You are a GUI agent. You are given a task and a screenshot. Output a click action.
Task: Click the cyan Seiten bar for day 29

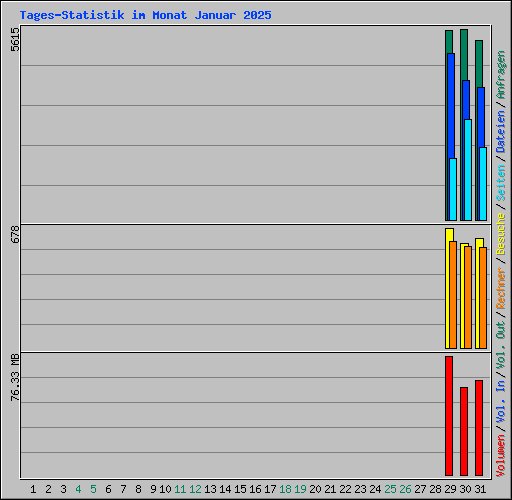(x=453, y=189)
